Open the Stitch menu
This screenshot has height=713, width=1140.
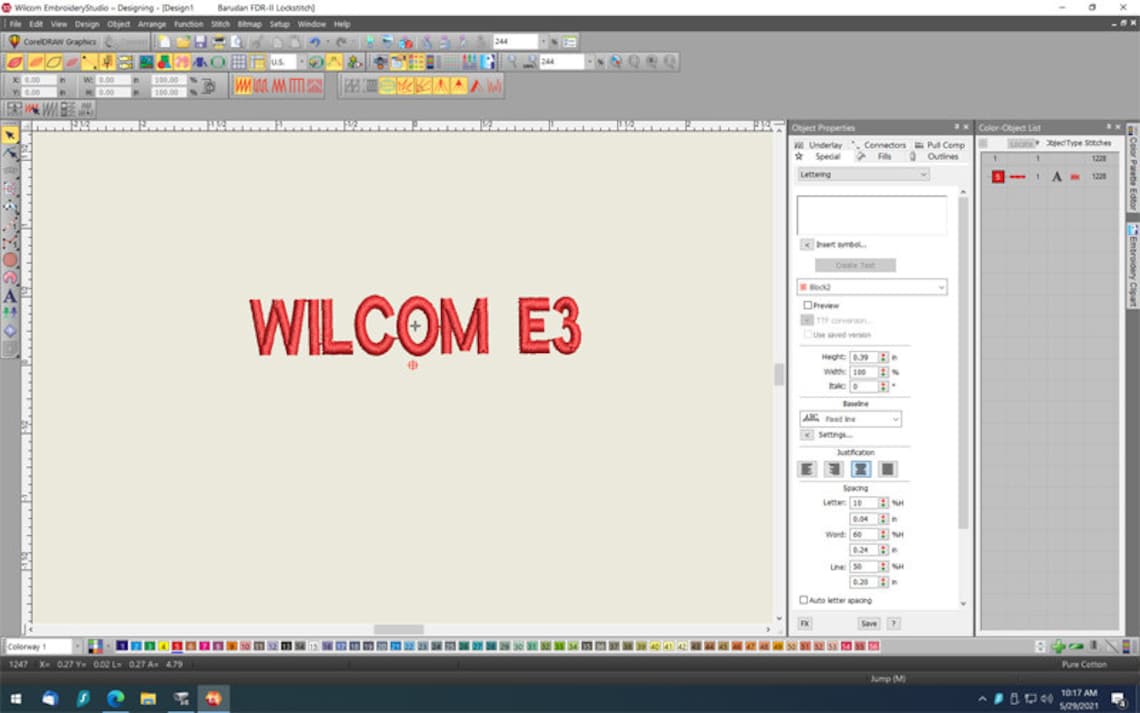219,24
